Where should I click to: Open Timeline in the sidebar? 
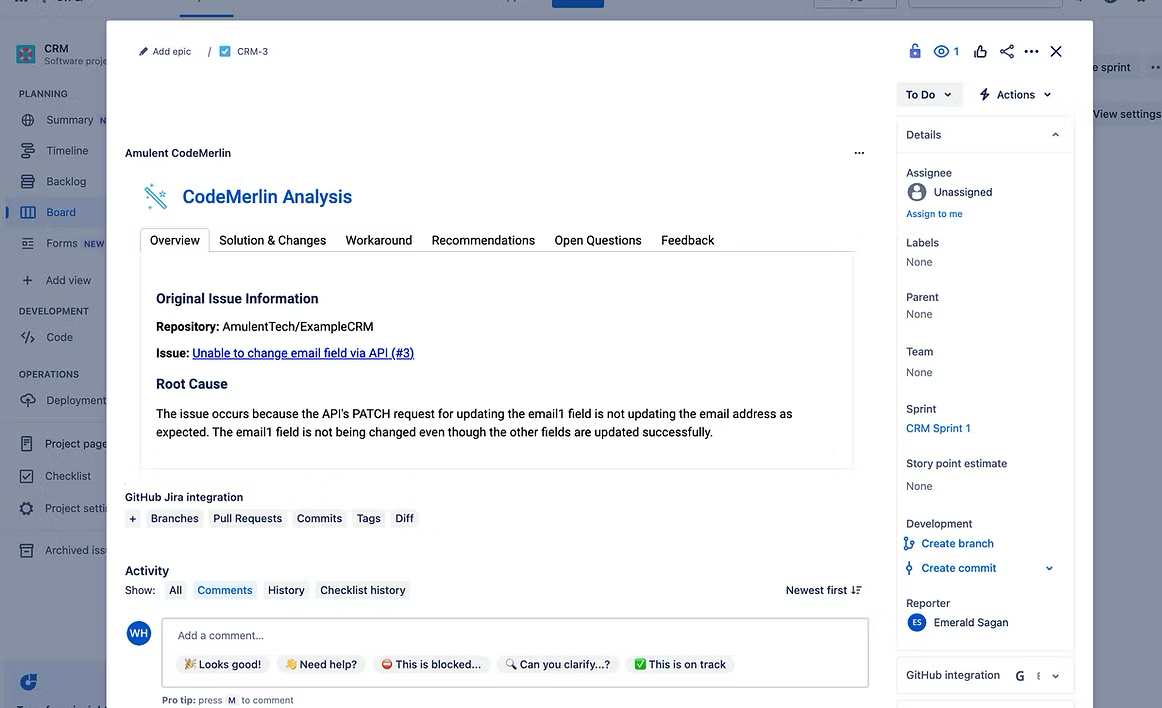coord(67,151)
